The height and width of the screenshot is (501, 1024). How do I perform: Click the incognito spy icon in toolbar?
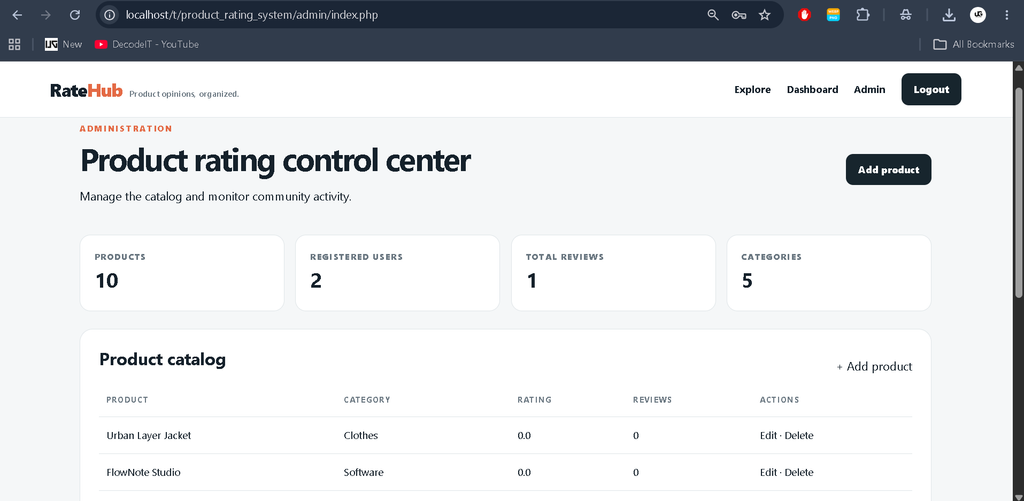[x=906, y=15]
